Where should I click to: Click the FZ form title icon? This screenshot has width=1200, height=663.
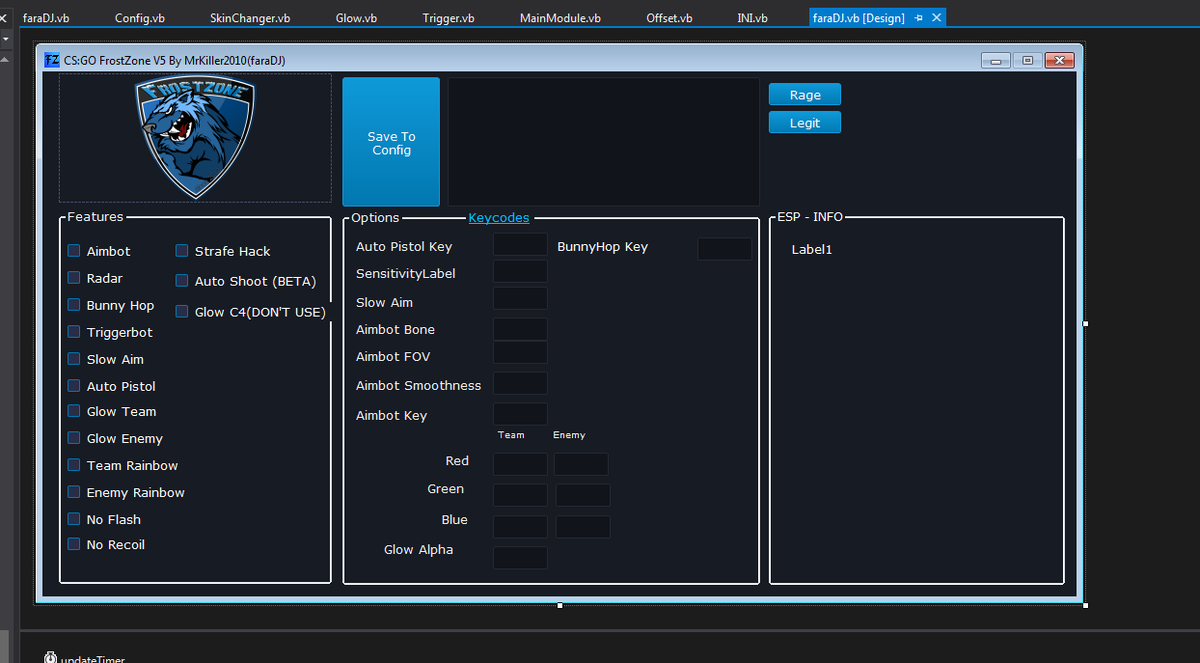[x=52, y=60]
